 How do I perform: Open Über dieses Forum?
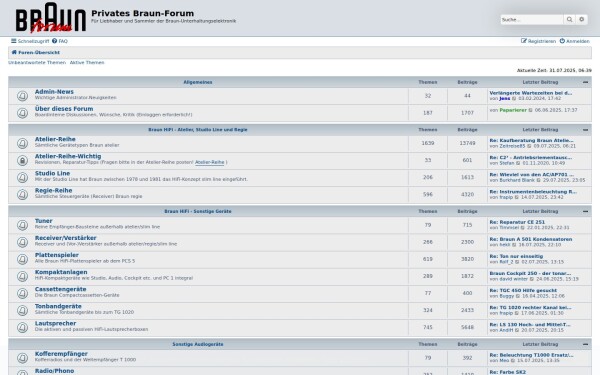[x=64, y=109]
